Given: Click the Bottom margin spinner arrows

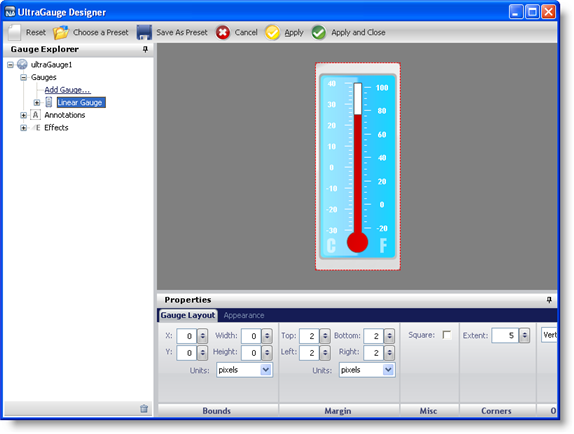Looking at the screenshot, I should (x=390, y=336).
